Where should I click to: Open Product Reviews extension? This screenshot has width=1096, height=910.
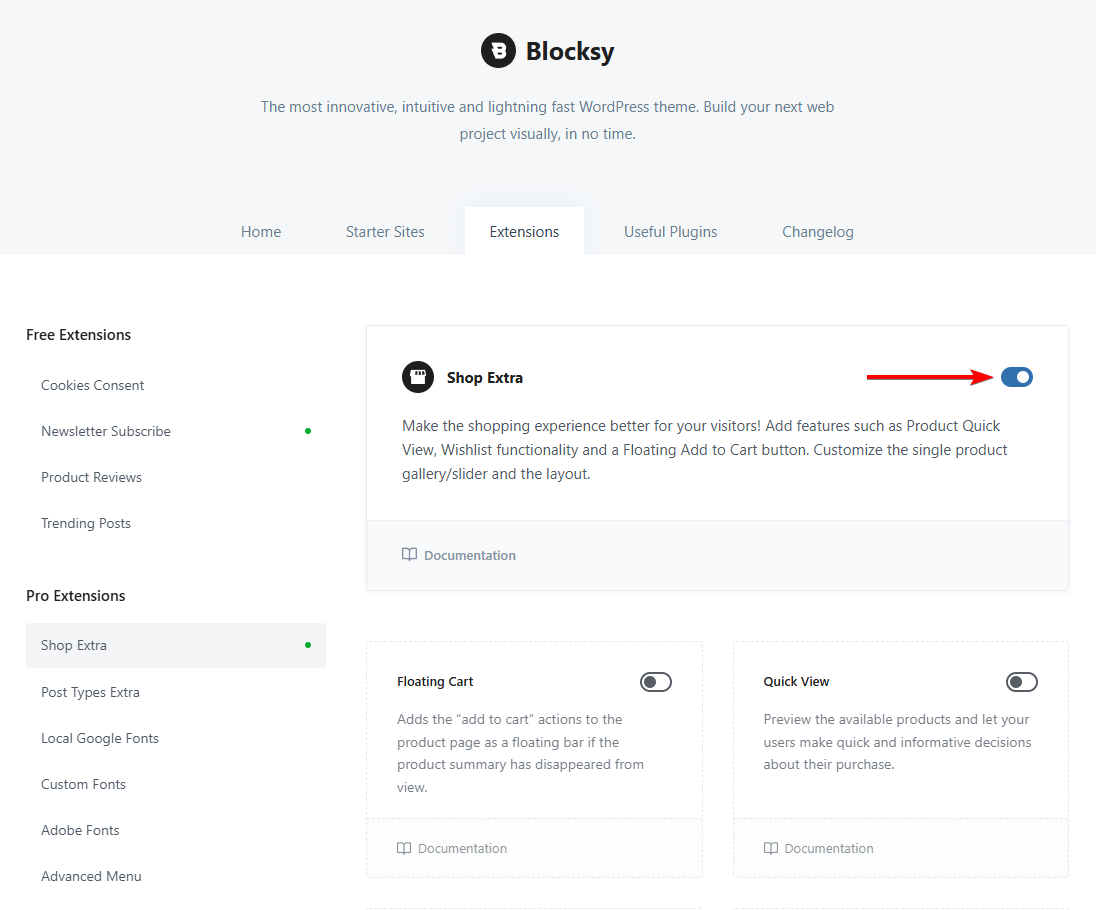tap(92, 477)
